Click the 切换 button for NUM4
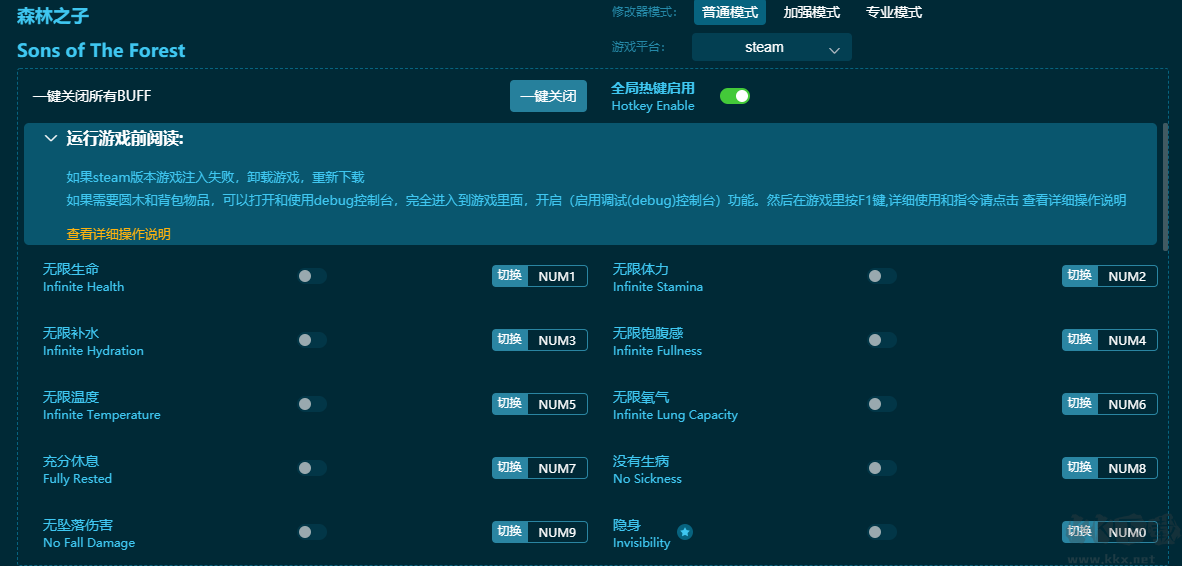The width and height of the screenshot is (1182, 566). (1079, 341)
